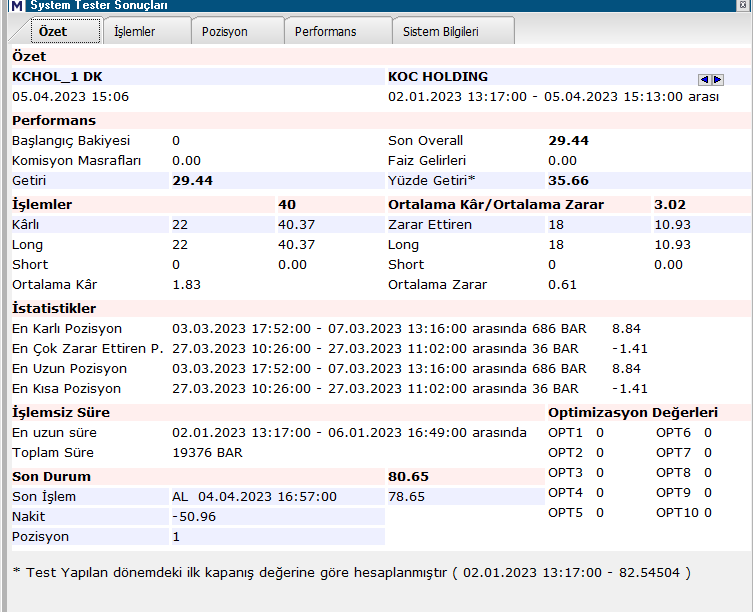Click the Son İşlem AL 04.04.2023 16:57:00 entry

point(255,497)
